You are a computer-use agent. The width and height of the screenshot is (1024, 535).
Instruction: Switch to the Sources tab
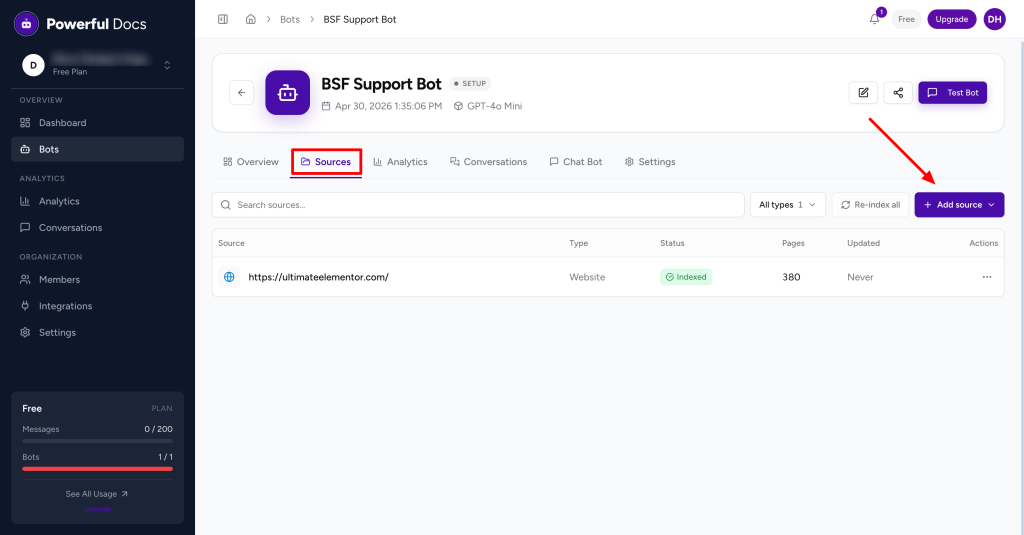pos(326,162)
